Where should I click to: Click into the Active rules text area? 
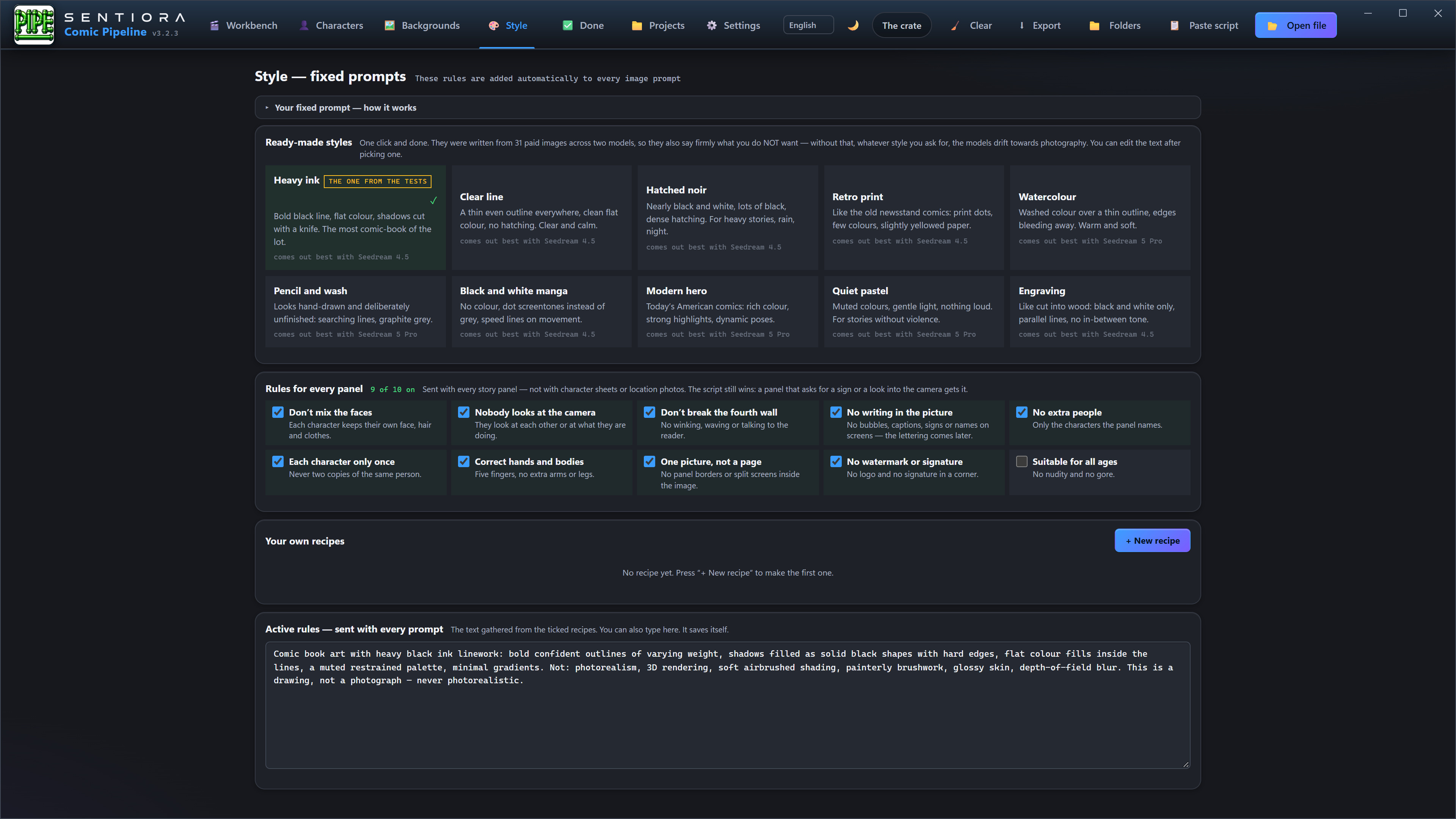[x=728, y=705]
